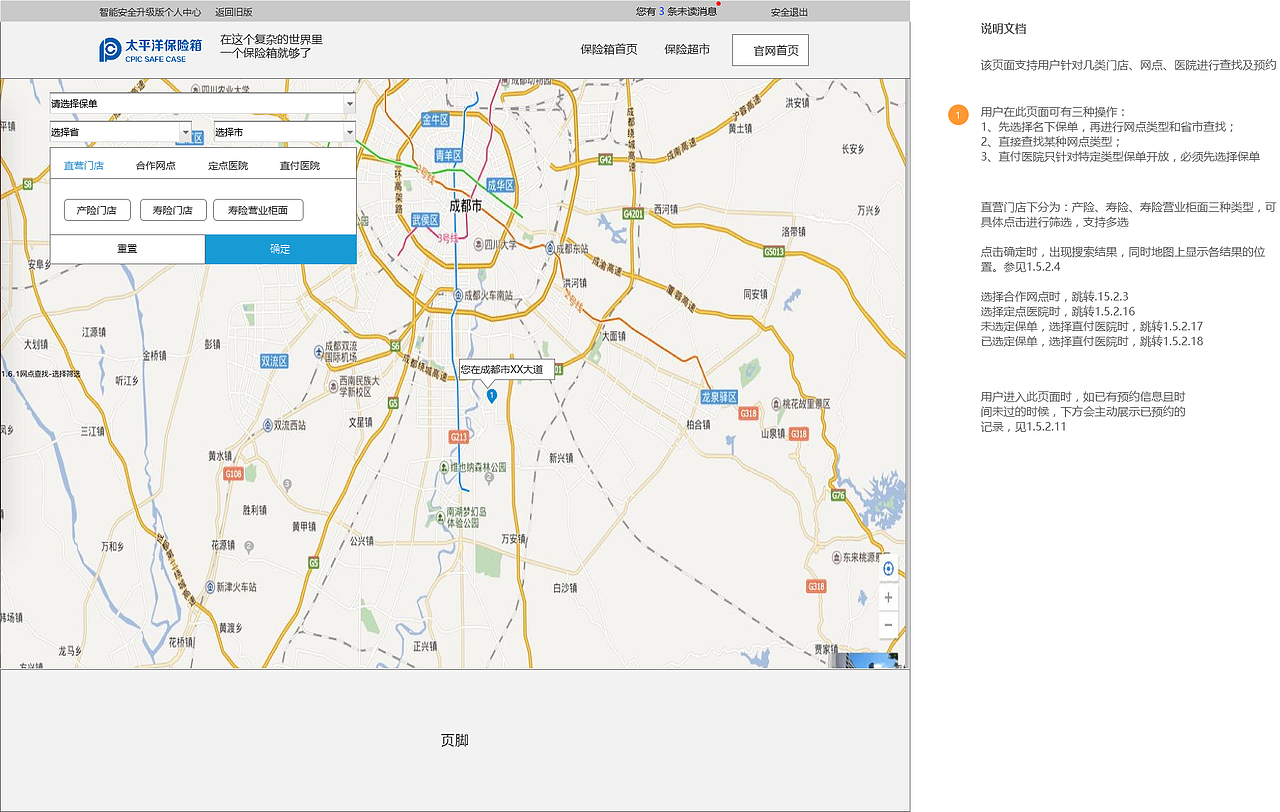Viewport: 1280px width, 812px height.
Task: Click the 安全退出 logout link
Action: pos(789,12)
